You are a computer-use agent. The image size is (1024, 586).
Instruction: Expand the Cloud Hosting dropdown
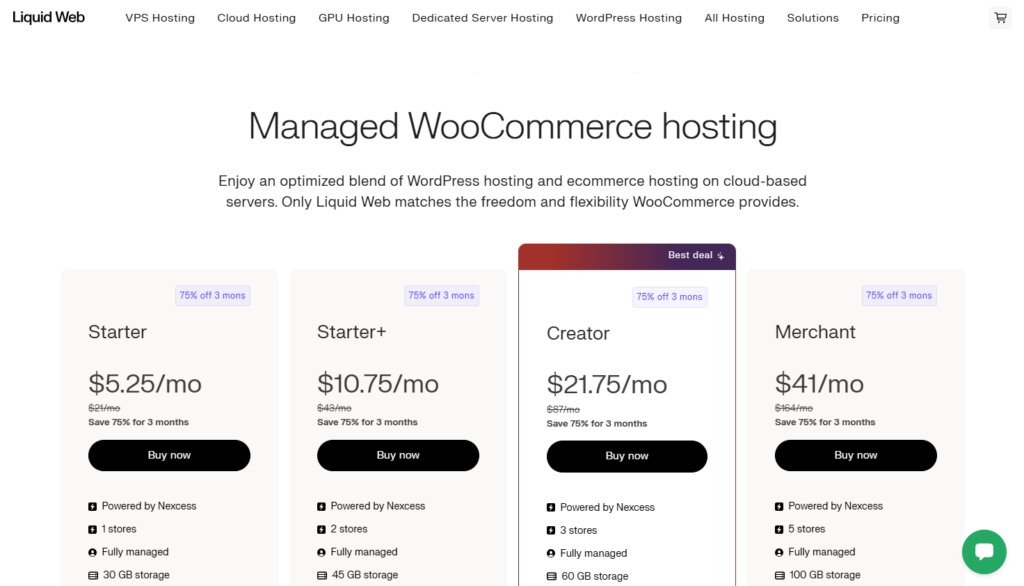[x=256, y=17]
